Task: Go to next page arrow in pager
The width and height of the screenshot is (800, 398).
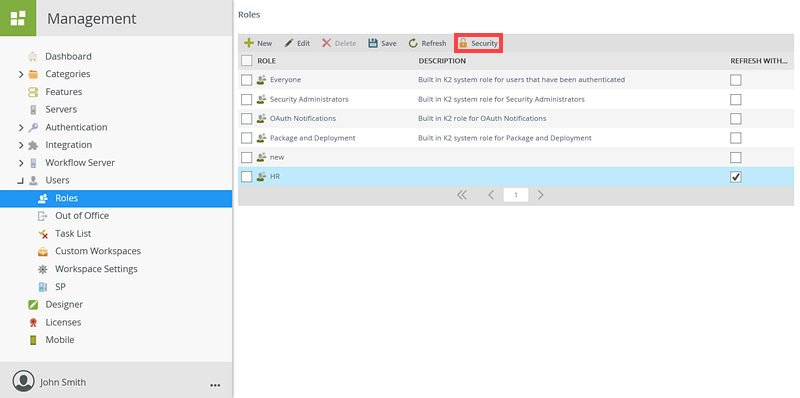Action: click(x=540, y=195)
